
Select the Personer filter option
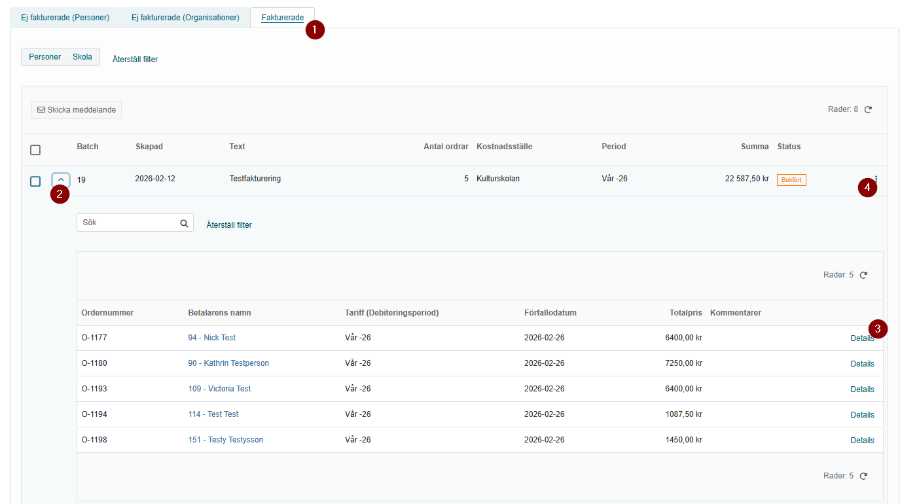(44, 57)
